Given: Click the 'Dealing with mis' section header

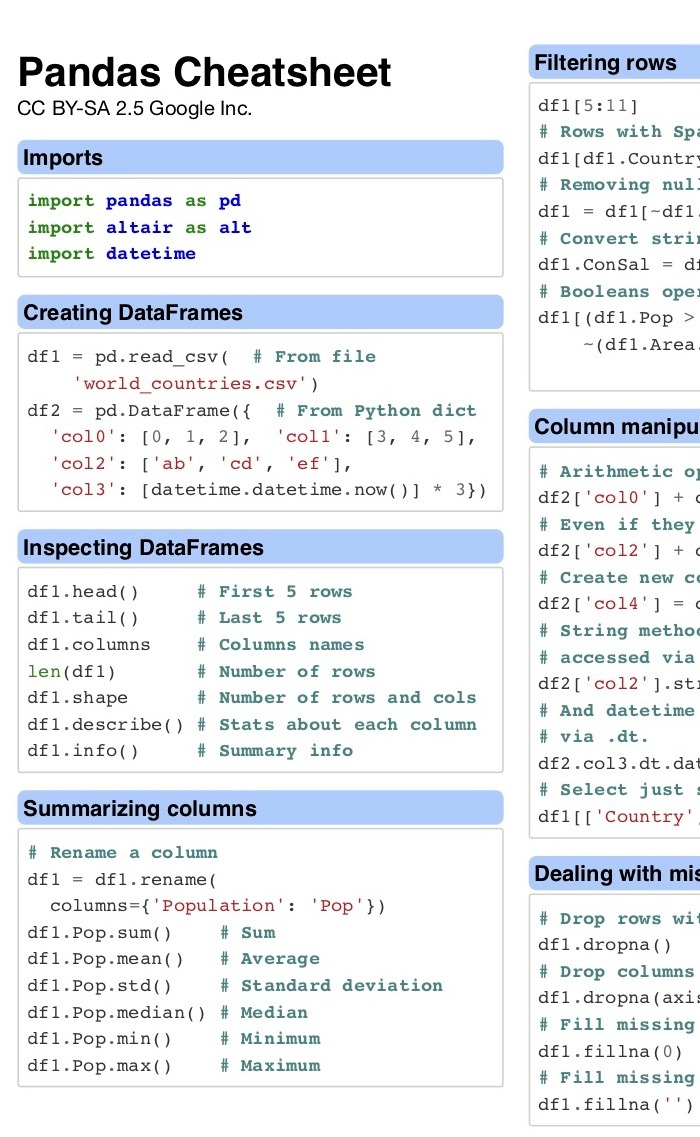Looking at the screenshot, I should tap(614, 873).
